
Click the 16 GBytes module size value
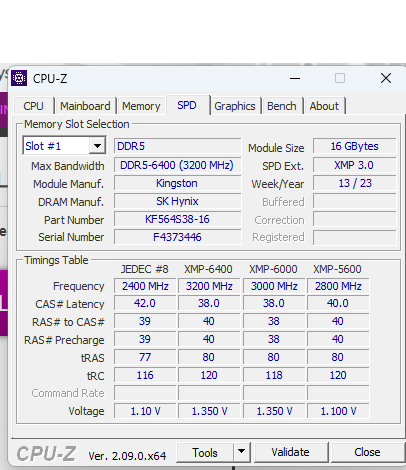click(x=355, y=146)
